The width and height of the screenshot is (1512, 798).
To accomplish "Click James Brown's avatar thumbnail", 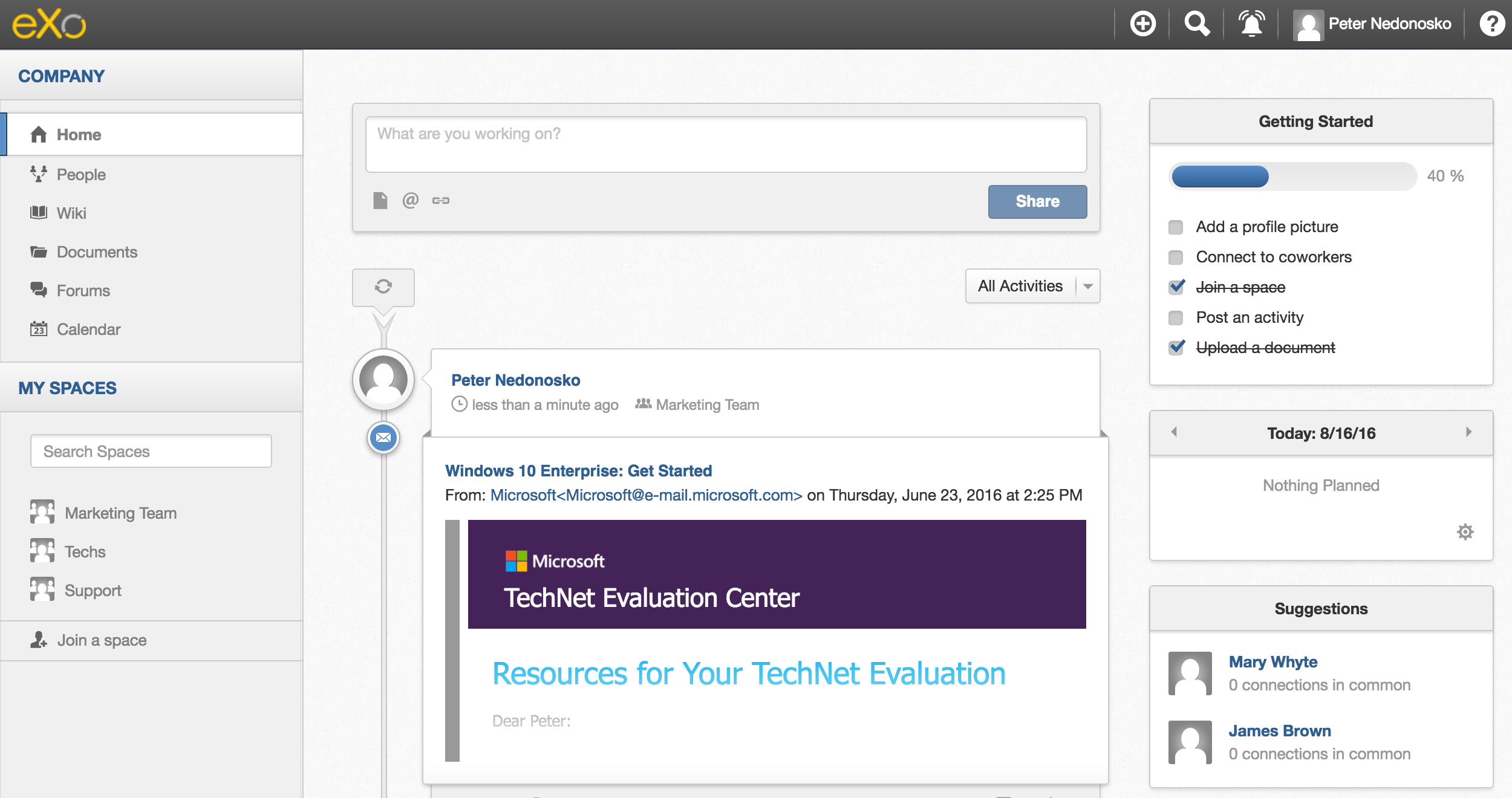I will tap(1190, 742).
